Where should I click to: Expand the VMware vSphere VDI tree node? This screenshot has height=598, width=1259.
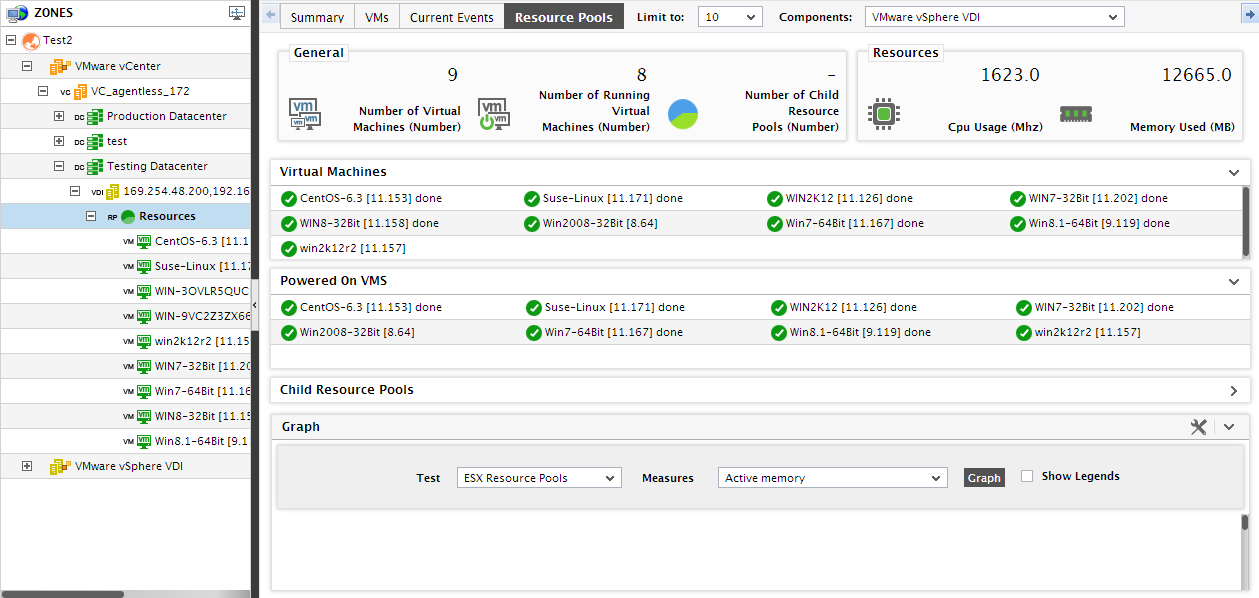tap(27, 466)
